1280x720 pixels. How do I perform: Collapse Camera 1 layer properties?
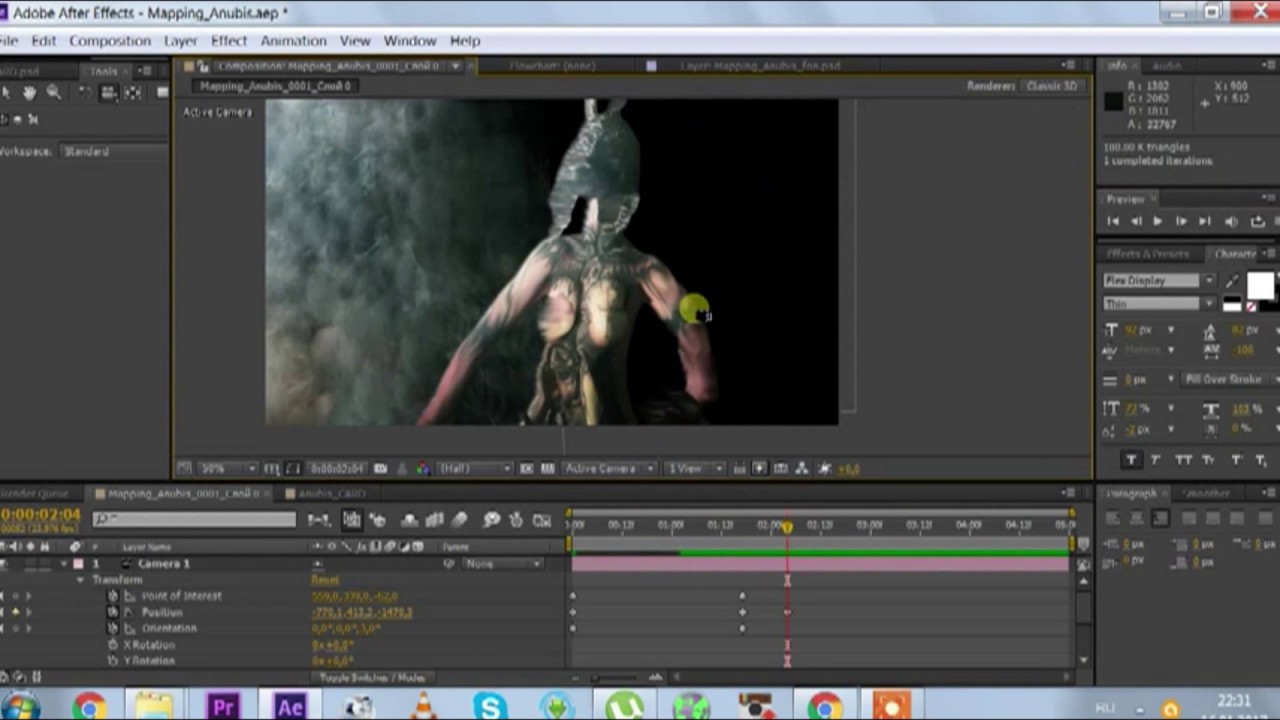pos(65,564)
